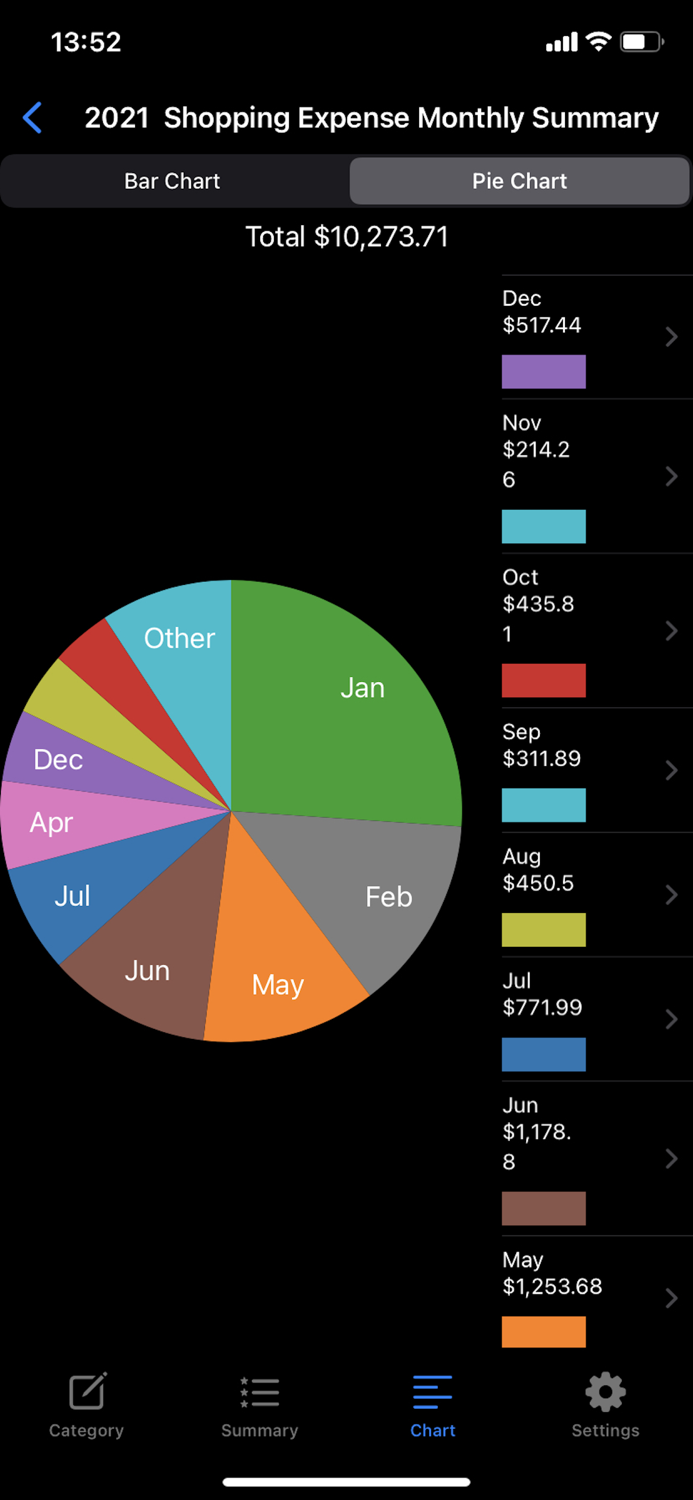
Task: Expand the July expense entry
Action: [x=670, y=1019]
